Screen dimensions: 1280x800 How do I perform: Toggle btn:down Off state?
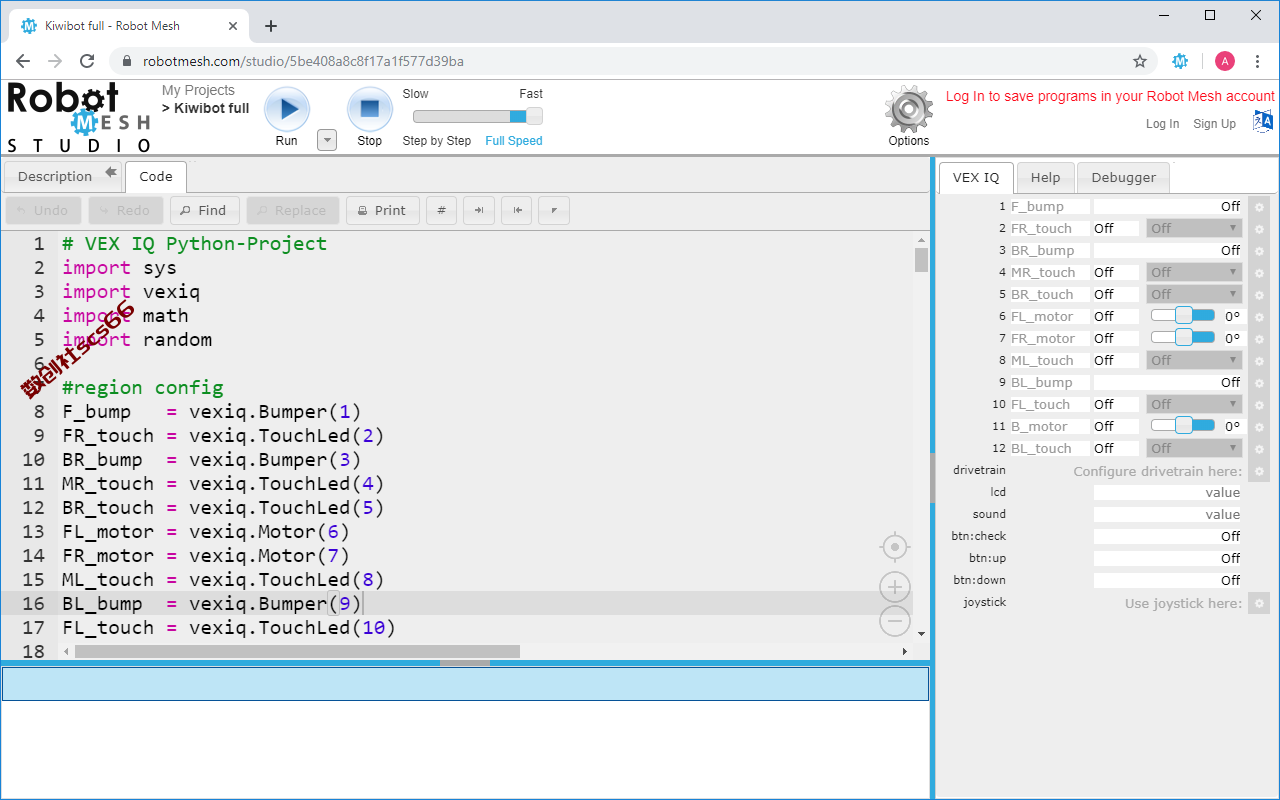1168,581
